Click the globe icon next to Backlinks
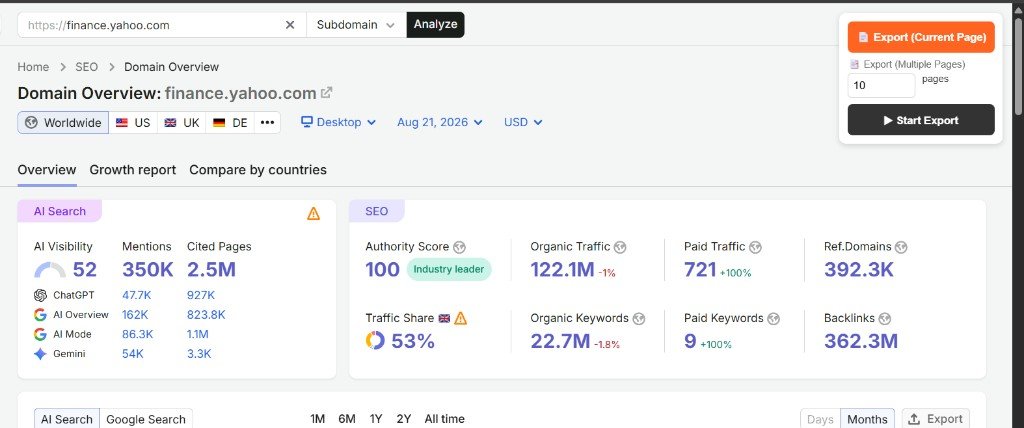This screenshot has height=428, width=1024. click(x=885, y=319)
